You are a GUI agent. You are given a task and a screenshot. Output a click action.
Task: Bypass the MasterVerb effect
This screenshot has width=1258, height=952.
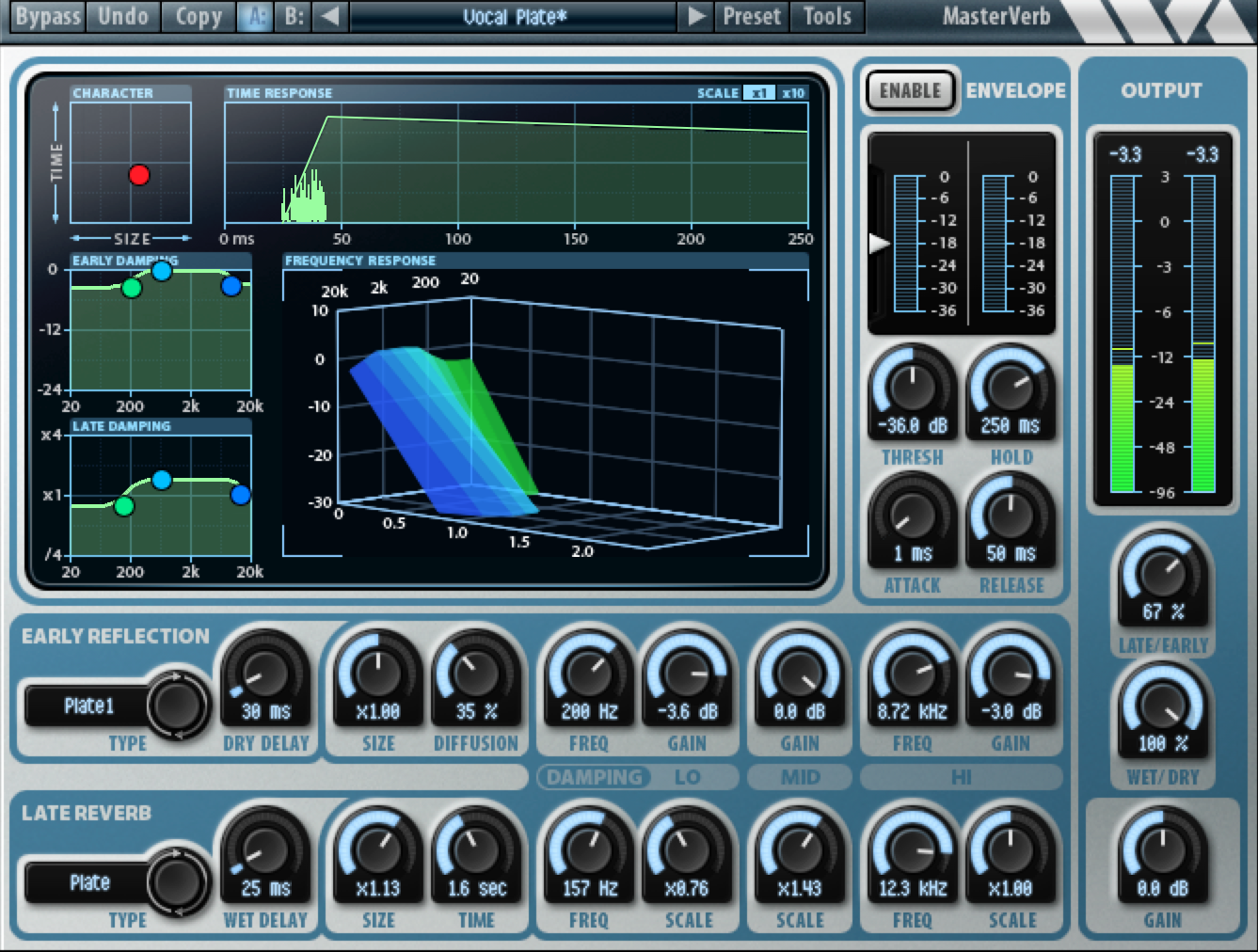[x=46, y=16]
